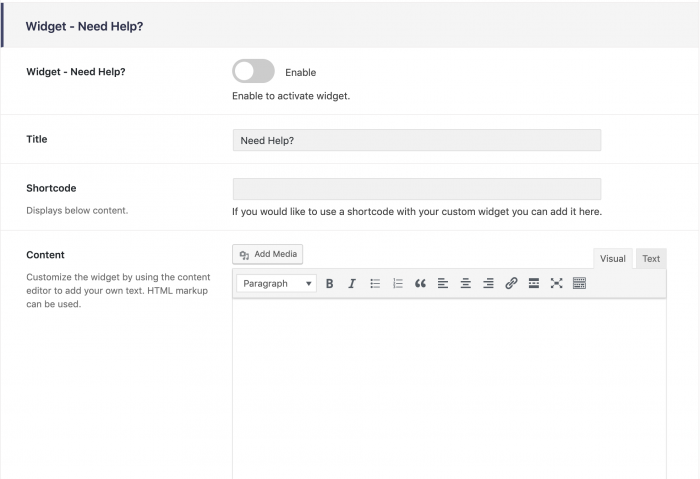Align text right
The height and width of the screenshot is (479, 700).
click(488, 283)
